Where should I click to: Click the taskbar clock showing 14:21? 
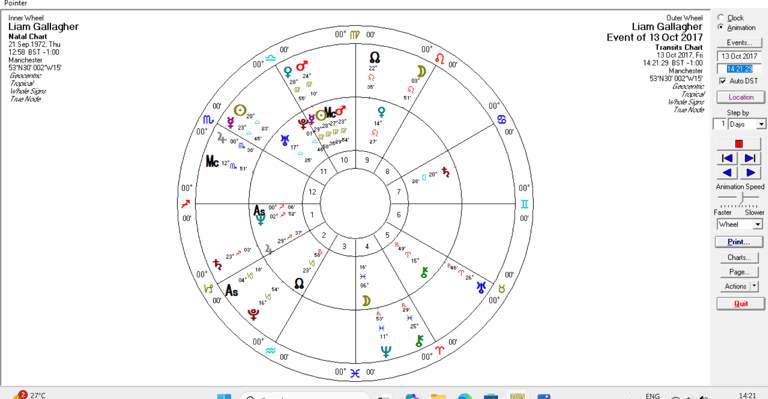click(x=747, y=395)
